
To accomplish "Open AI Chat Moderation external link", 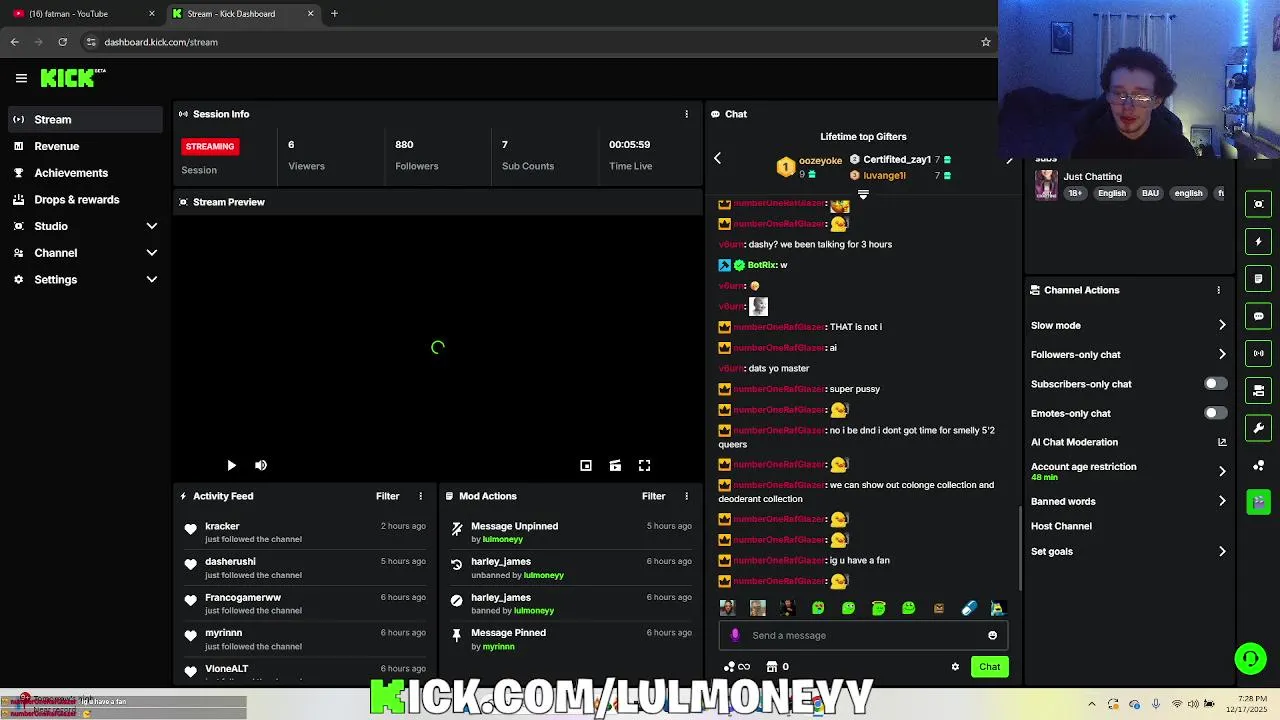I will tap(1221, 442).
